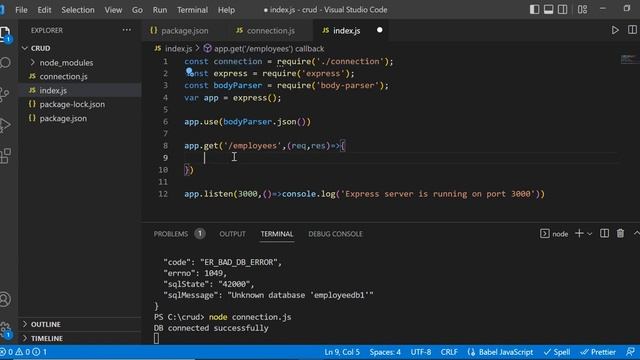Click the Prettier status item
Screen dimensions: 640x360
pyautogui.click(x=598, y=352)
